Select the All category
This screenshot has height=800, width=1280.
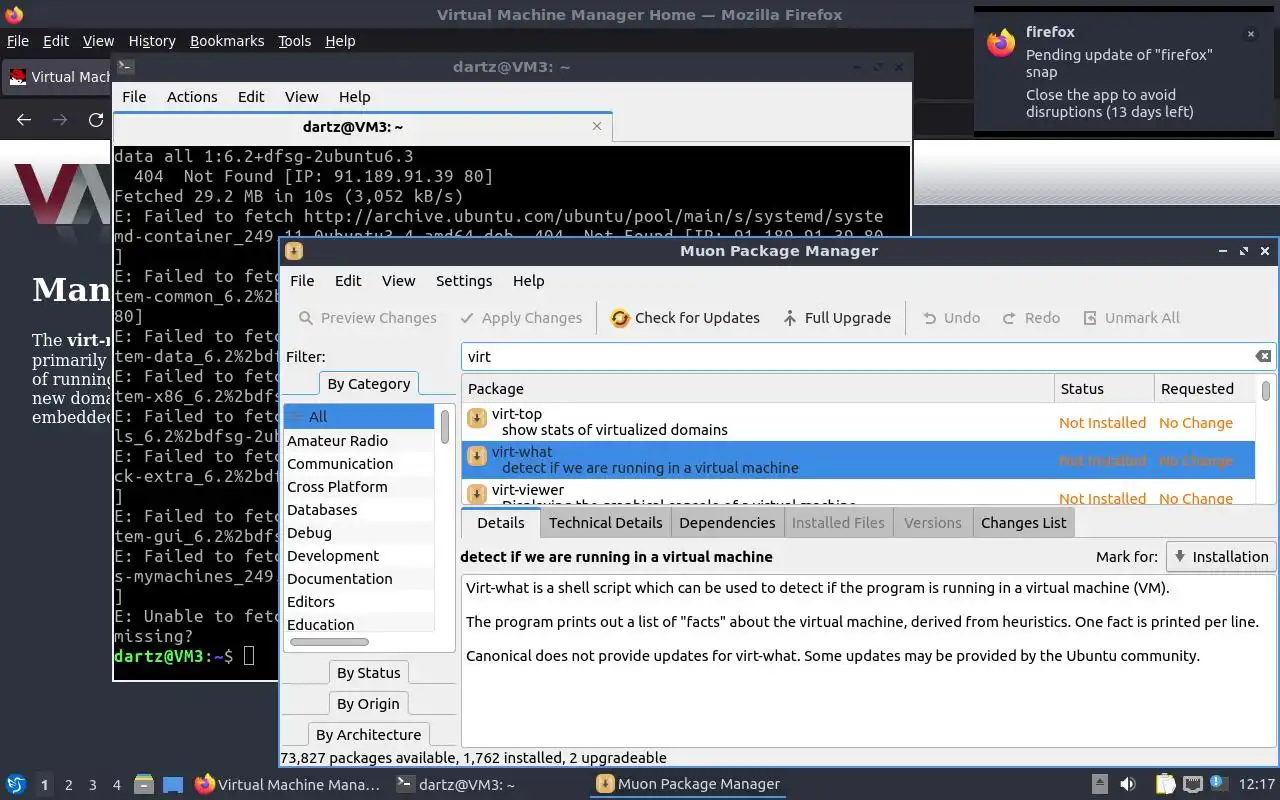[x=359, y=417]
